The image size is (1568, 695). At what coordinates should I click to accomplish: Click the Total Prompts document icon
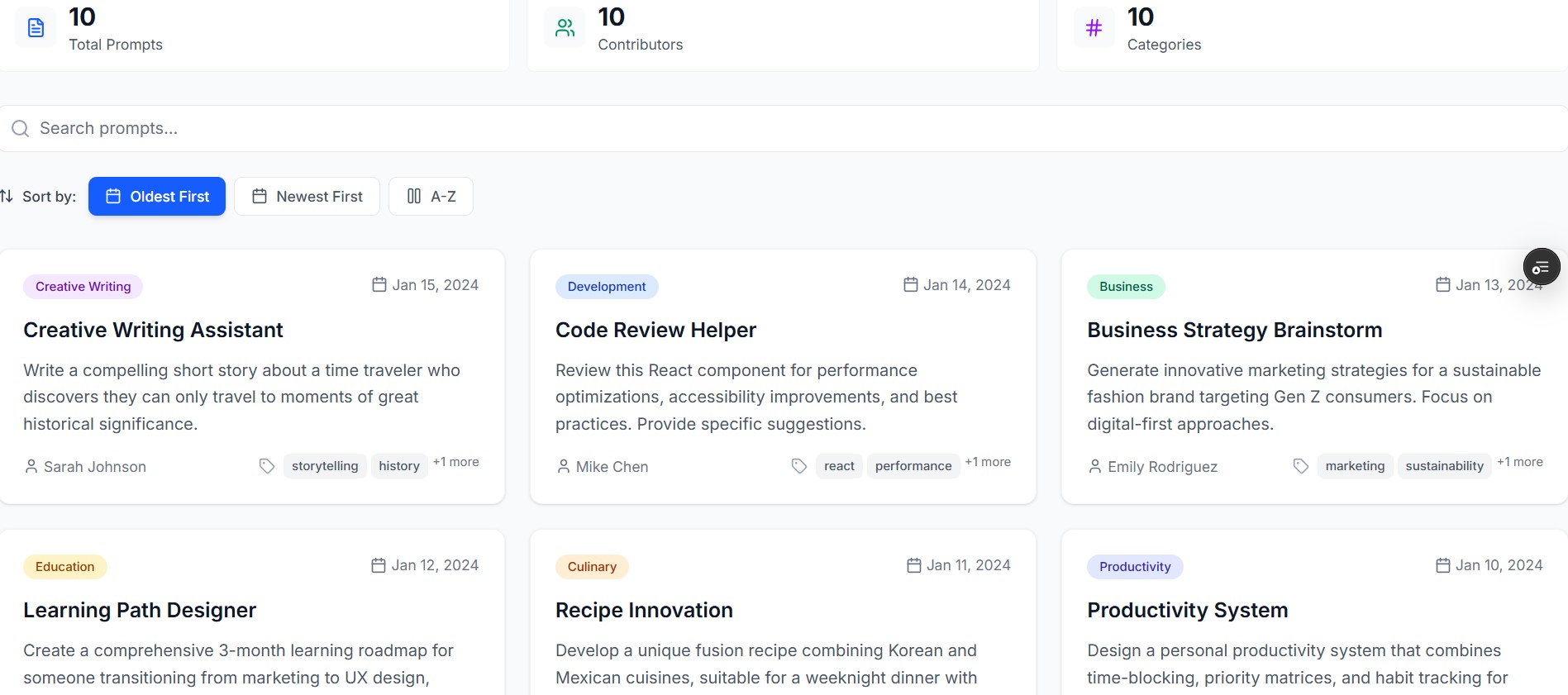tap(36, 28)
